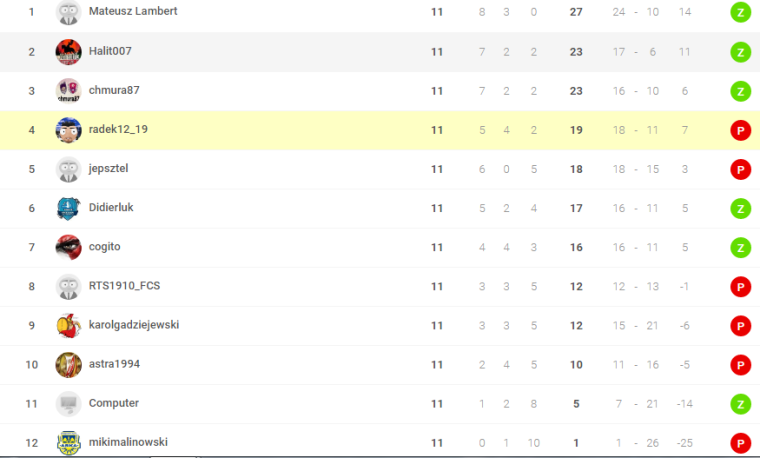Click karolgadziejewski's spartan avatar
Screen dimensions: 760x458
[x=68, y=326]
